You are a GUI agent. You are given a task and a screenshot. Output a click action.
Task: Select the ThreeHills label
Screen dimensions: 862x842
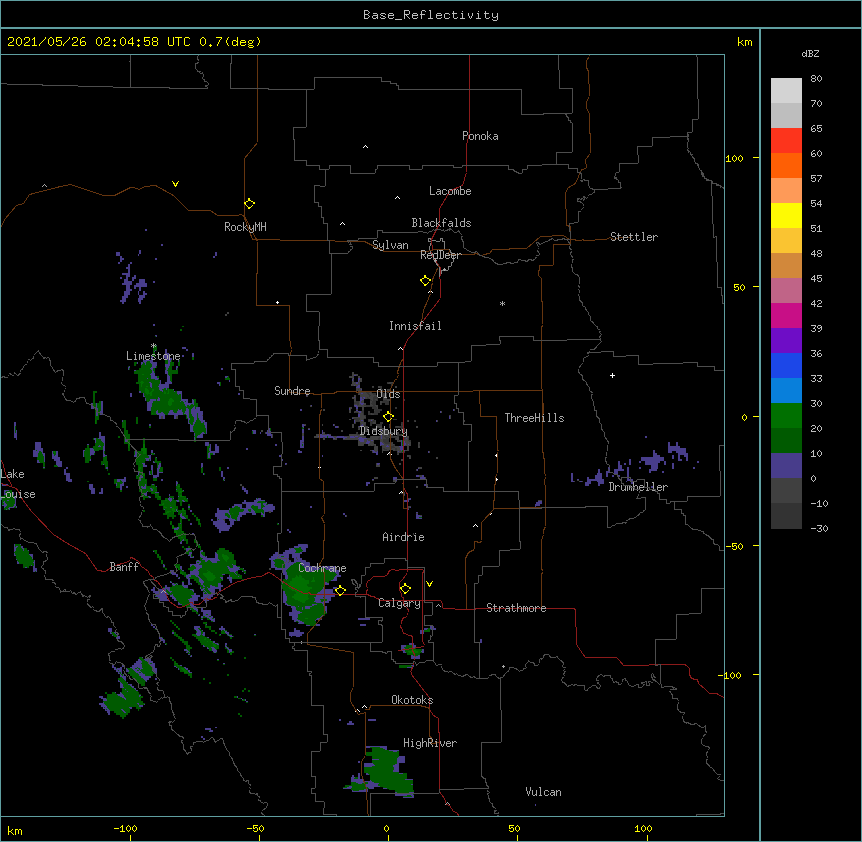click(x=534, y=418)
